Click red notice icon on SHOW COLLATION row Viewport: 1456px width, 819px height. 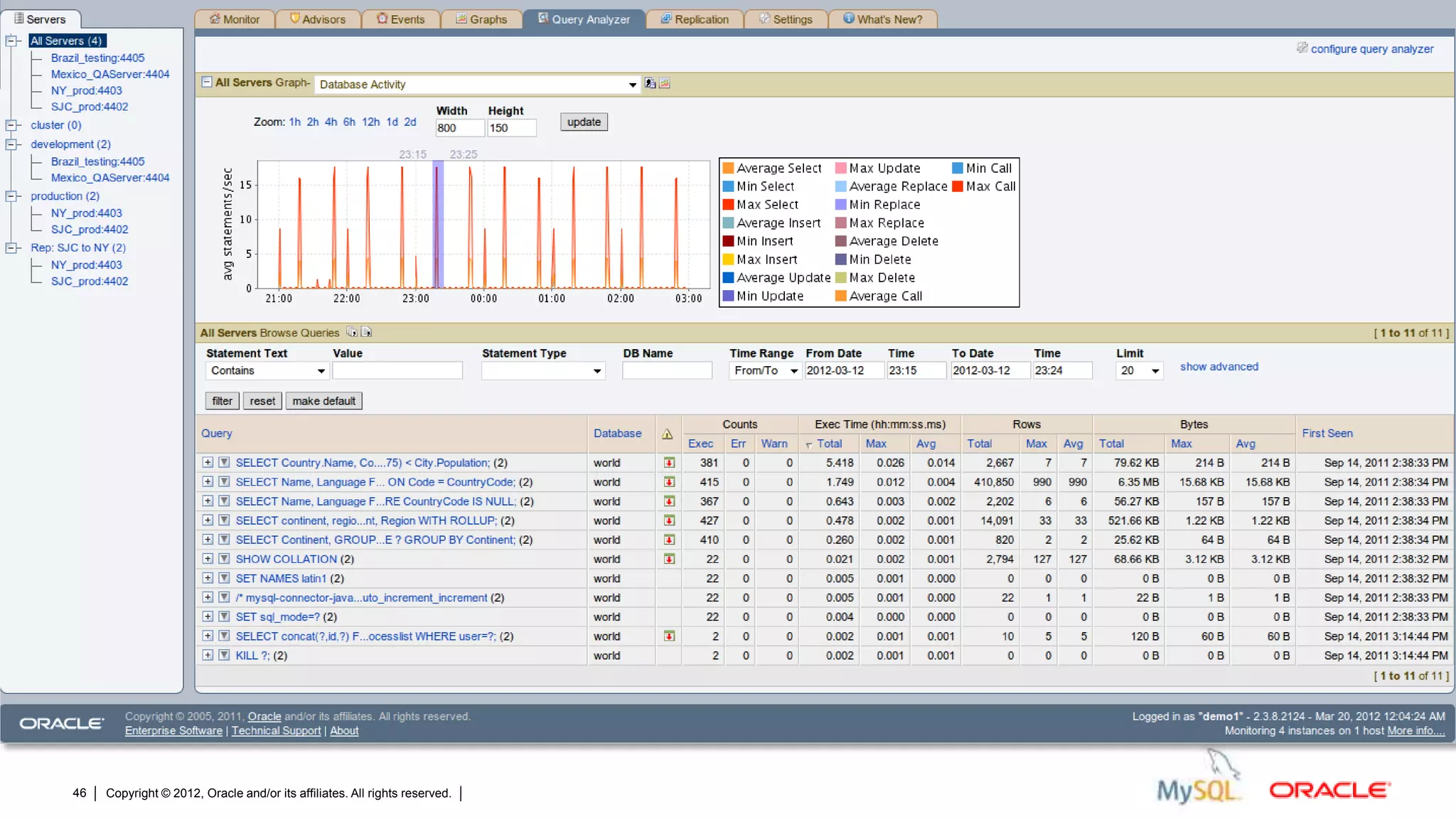point(669,559)
